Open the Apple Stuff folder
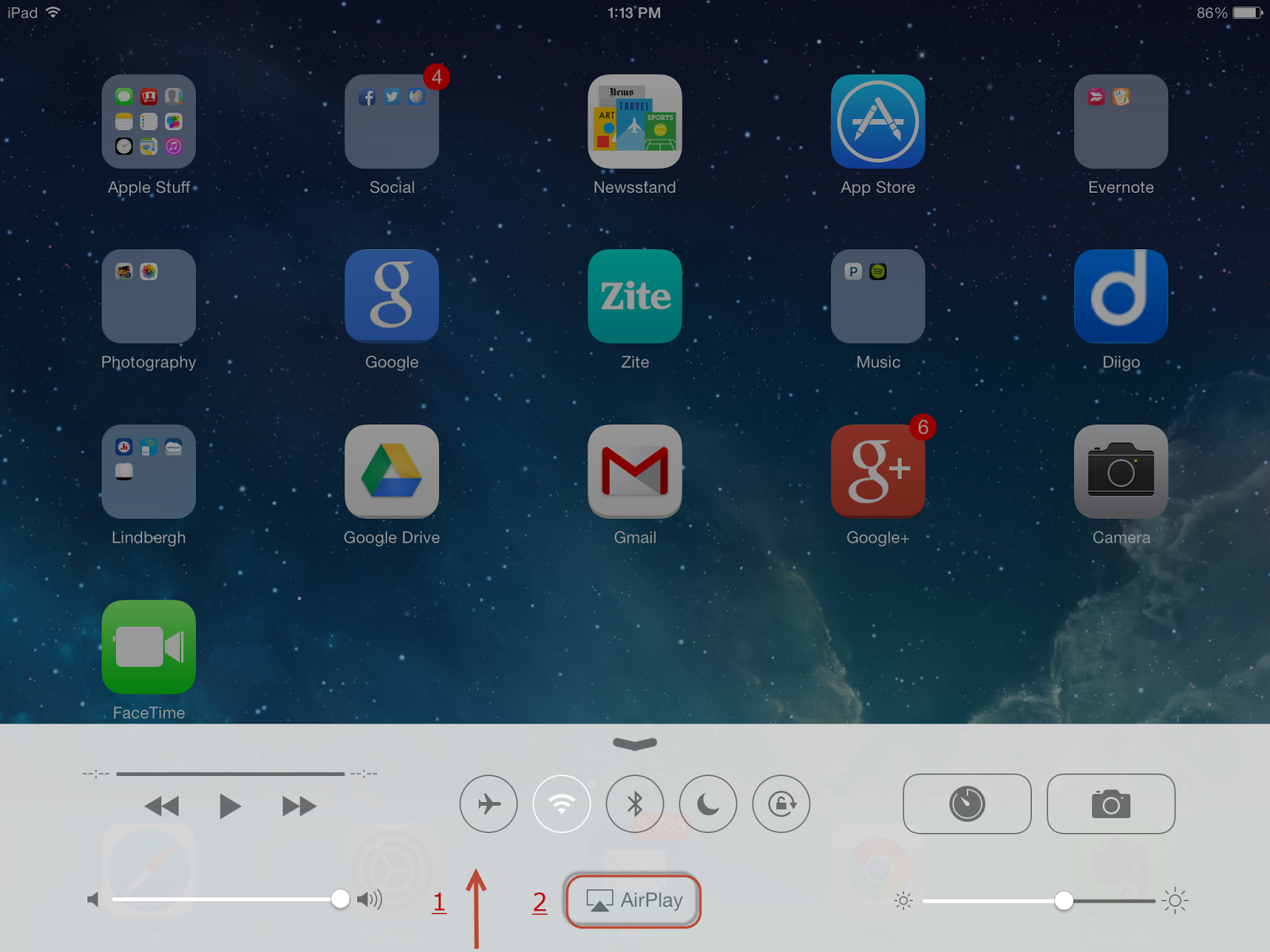The image size is (1270, 952). click(x=148, y=121)
